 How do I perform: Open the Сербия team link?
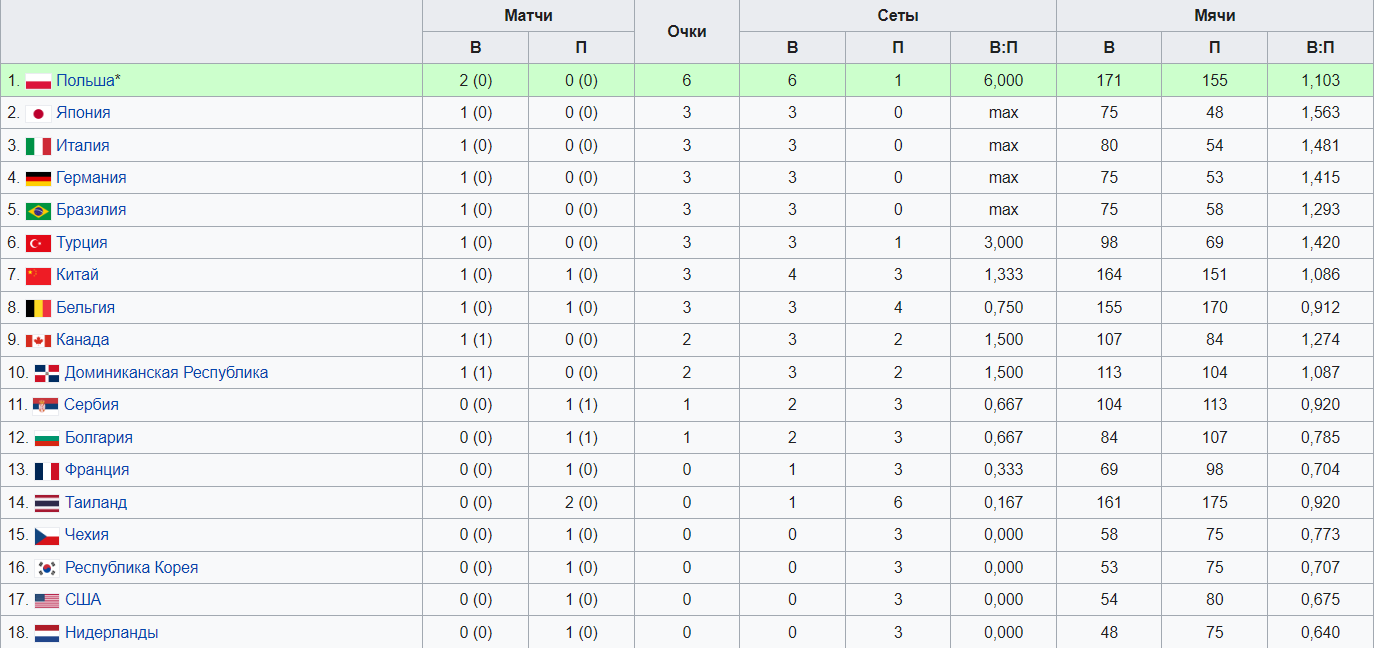click(91, 405)
